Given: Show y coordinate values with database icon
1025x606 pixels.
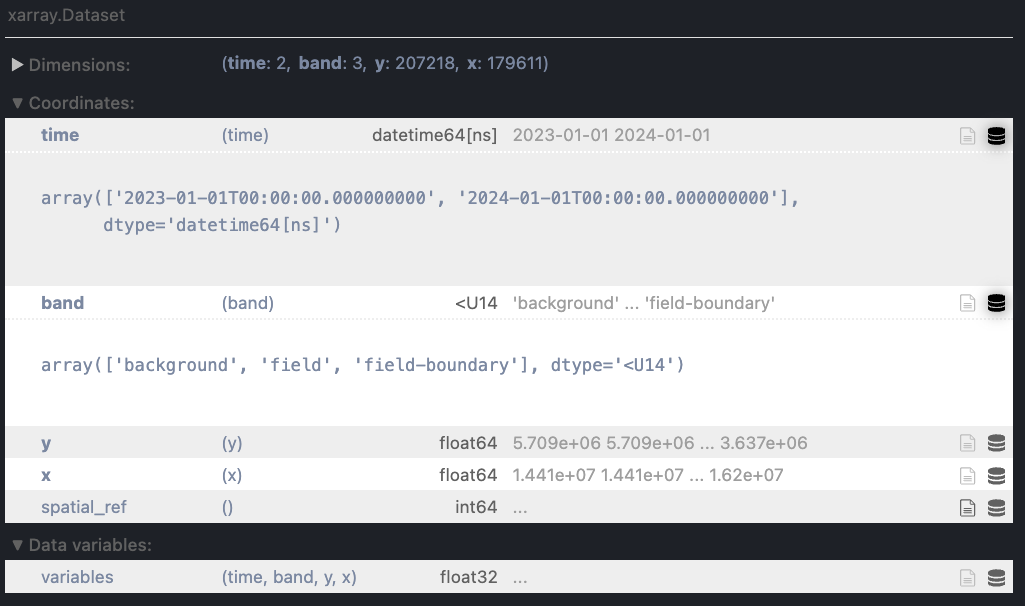Looking at the screenshot, I should click(x=996, y=443).
